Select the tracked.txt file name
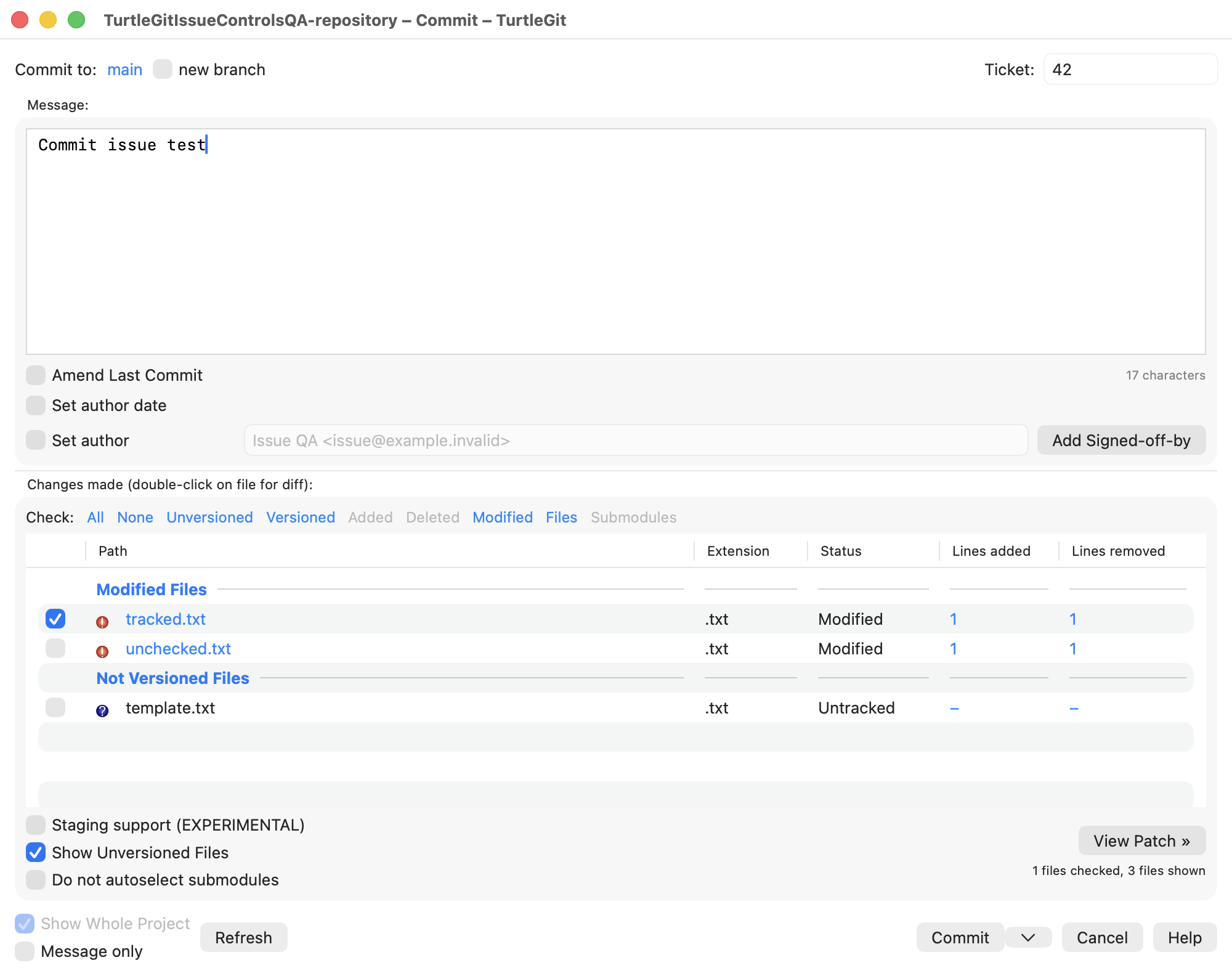 tap(166, 619)
